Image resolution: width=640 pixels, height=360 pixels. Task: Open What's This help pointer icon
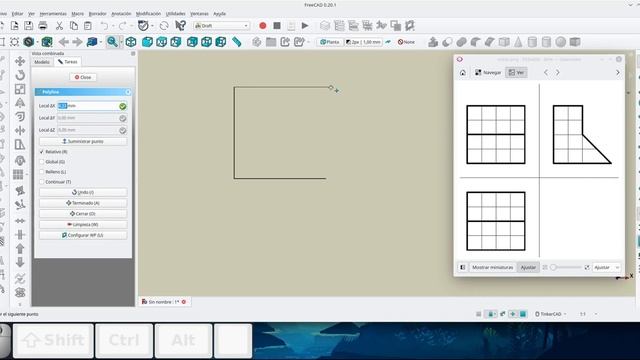click(180, 26)
